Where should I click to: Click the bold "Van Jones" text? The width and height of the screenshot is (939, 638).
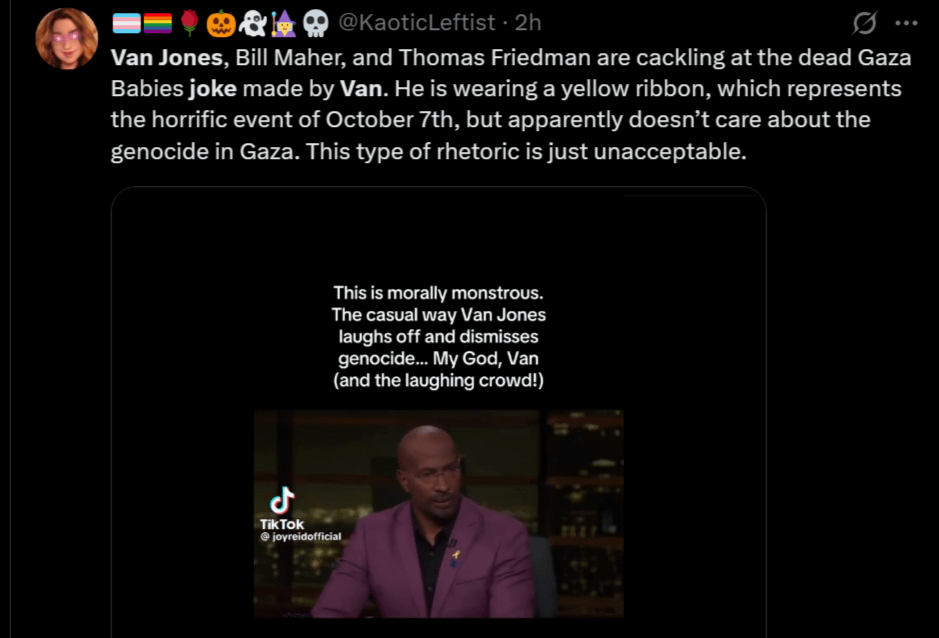(167, 58)
